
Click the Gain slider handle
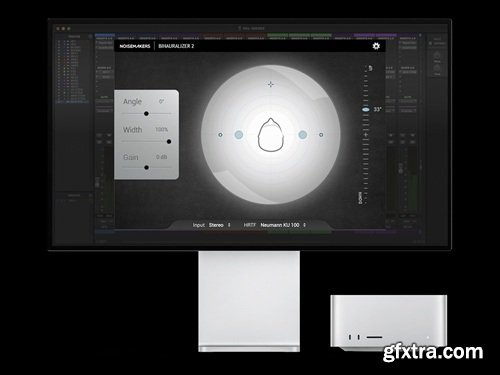pos(146,167)
